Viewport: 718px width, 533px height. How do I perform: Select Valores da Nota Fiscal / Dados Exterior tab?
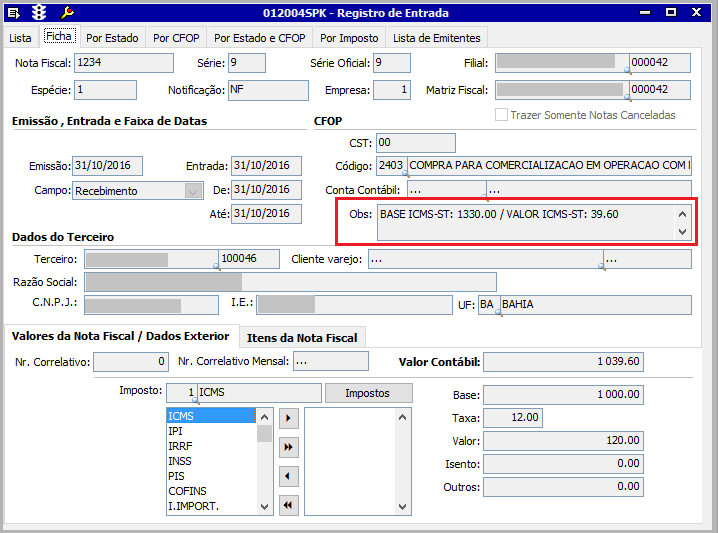pos(120,336)
